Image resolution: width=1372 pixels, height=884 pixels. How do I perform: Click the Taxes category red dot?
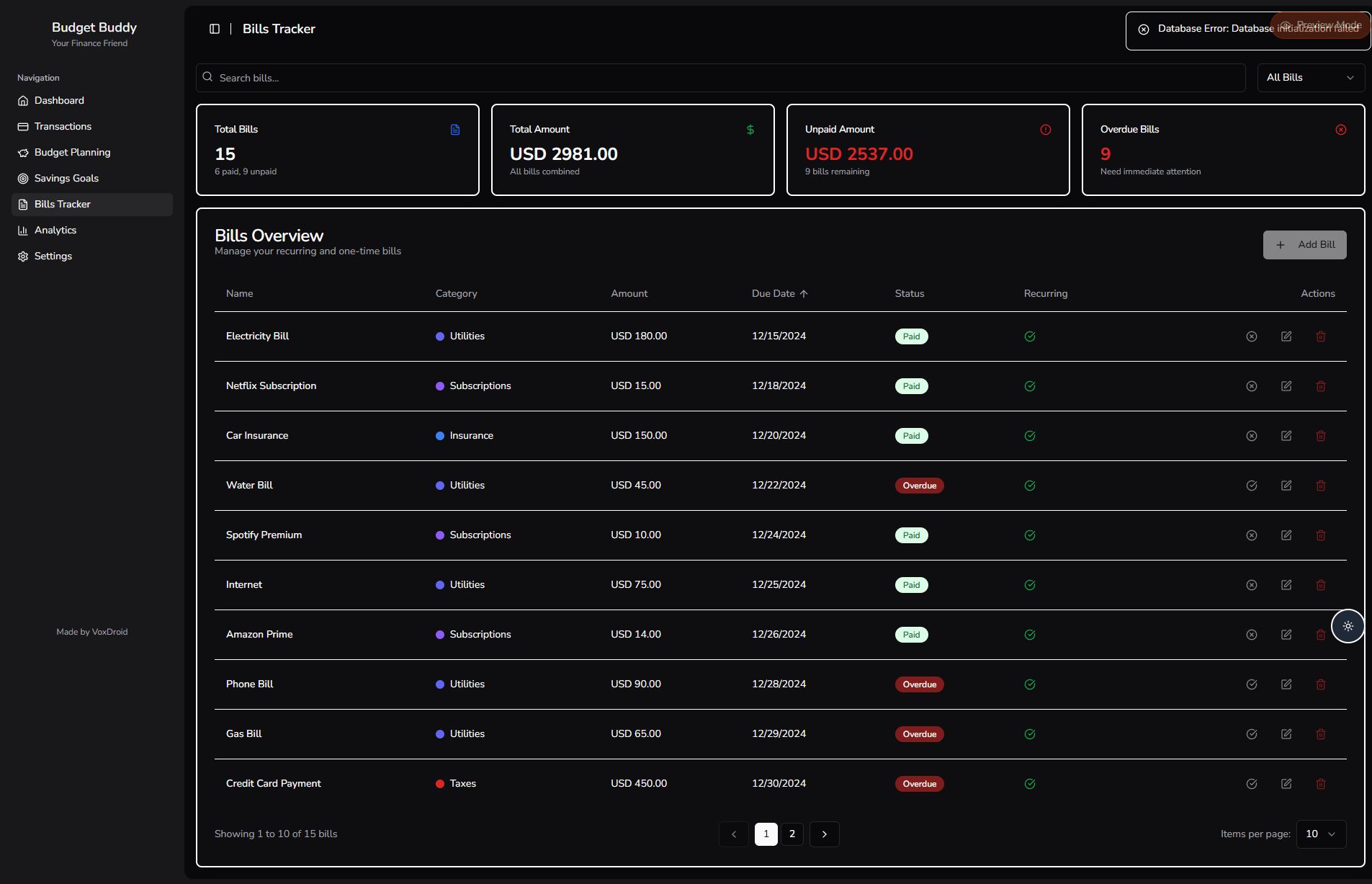(440, 784)
